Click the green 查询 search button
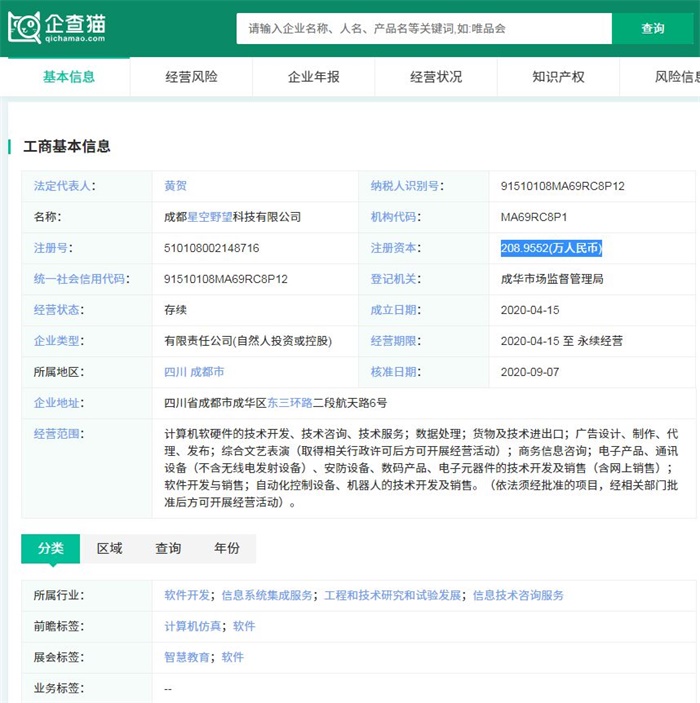 click(652, 29)
